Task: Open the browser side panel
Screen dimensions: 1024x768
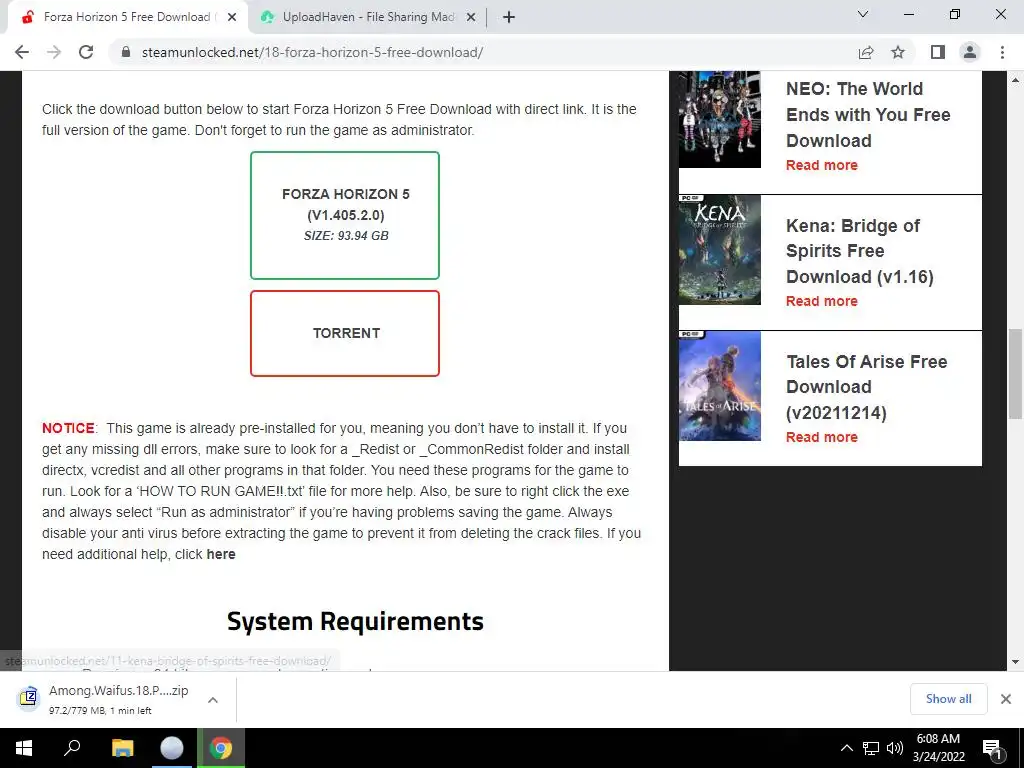Action: 938,52
